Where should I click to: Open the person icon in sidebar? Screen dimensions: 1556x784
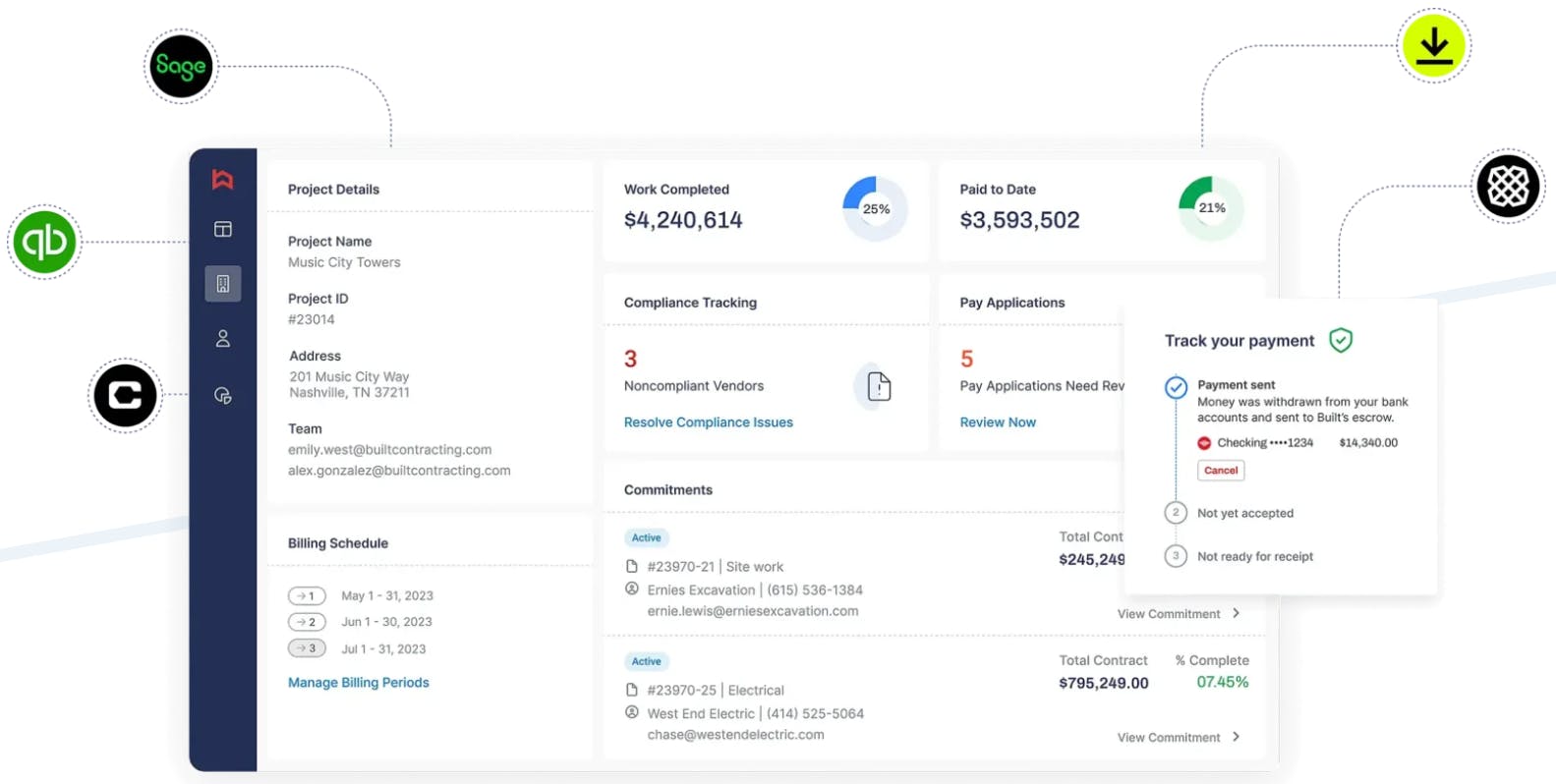coord(223,339)
